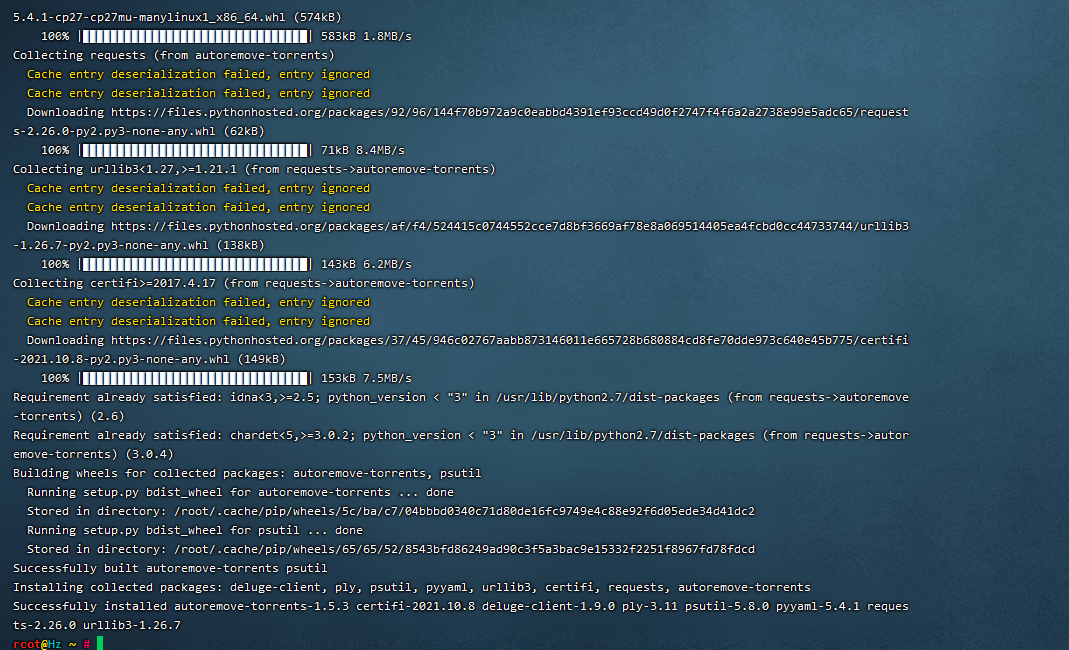The image size is (1069, 650).
Task: Click the requests download URL line
Action: 467,112
